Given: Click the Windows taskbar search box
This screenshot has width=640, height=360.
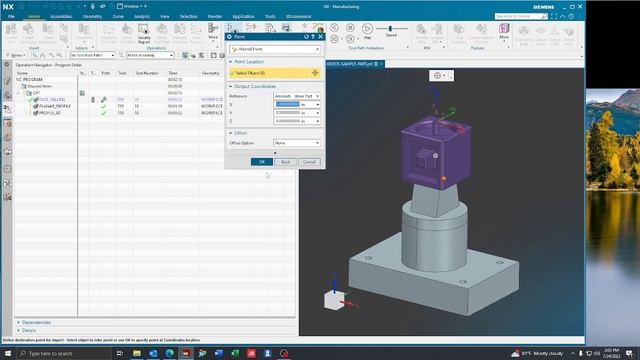Looking at the screenshot, I should [x=64, y=353].
